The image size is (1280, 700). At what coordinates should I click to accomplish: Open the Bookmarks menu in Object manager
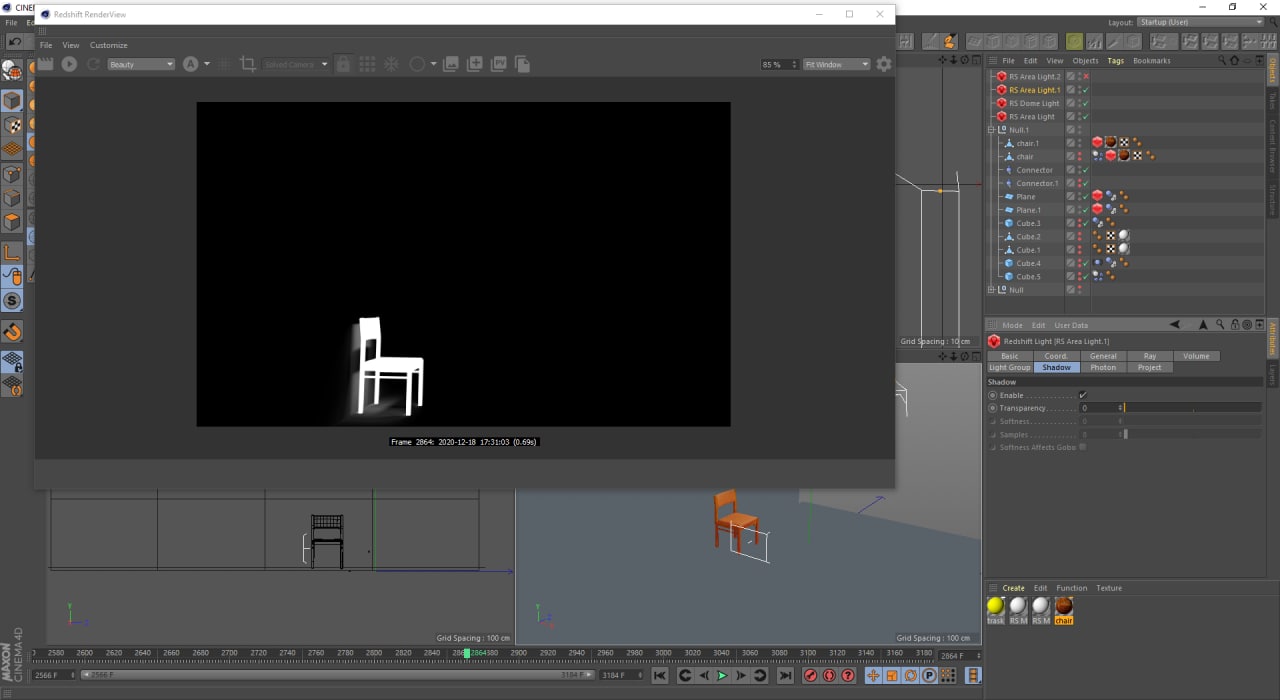(x=1151, y=60)
